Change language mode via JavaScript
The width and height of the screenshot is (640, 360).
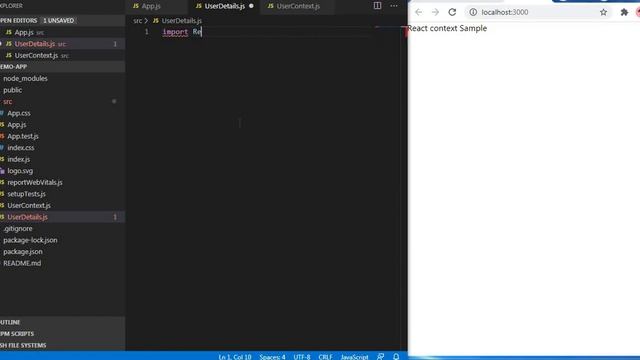pos(354,357)
